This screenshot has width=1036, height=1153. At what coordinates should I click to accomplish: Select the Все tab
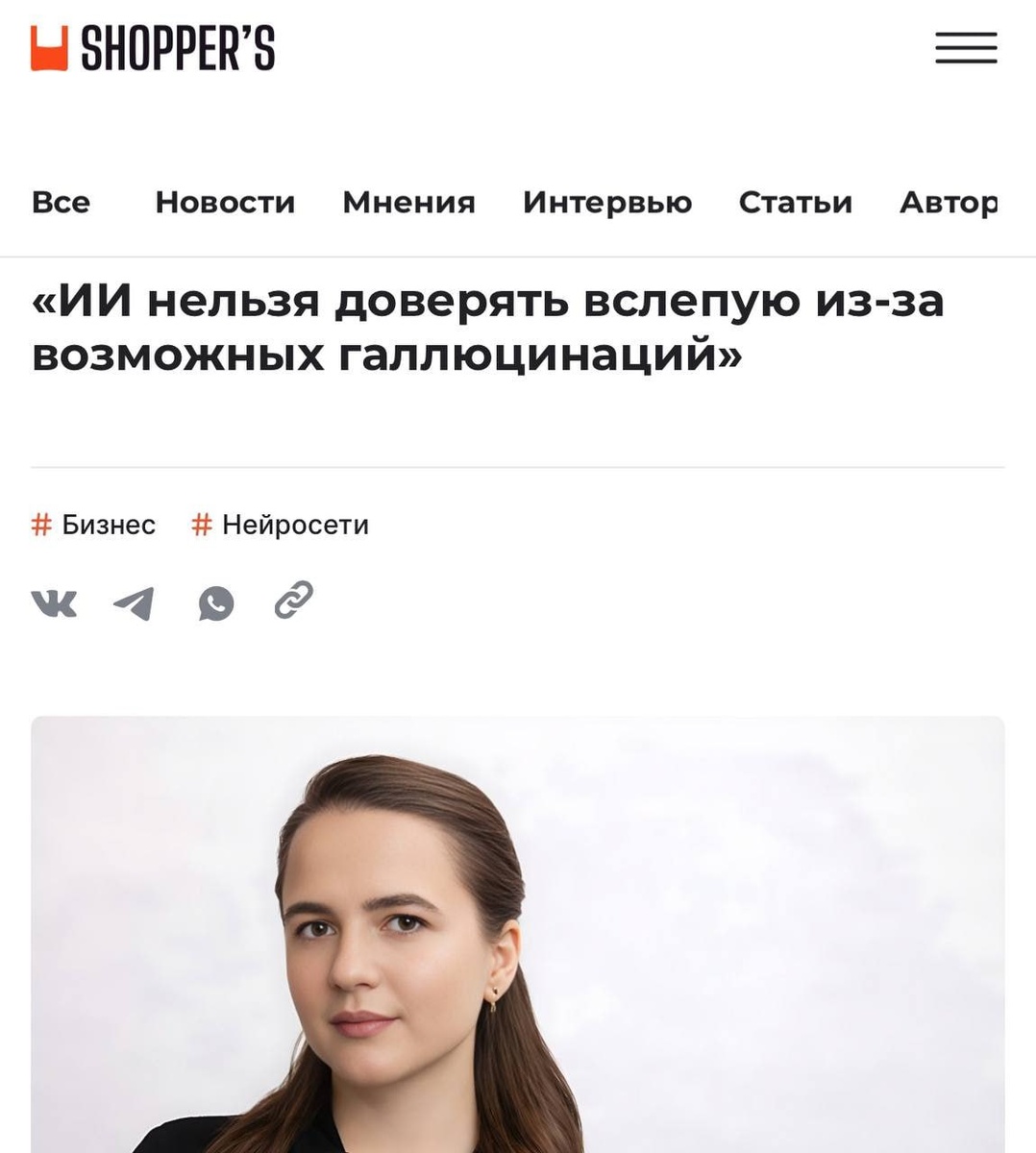pos(61,203)
